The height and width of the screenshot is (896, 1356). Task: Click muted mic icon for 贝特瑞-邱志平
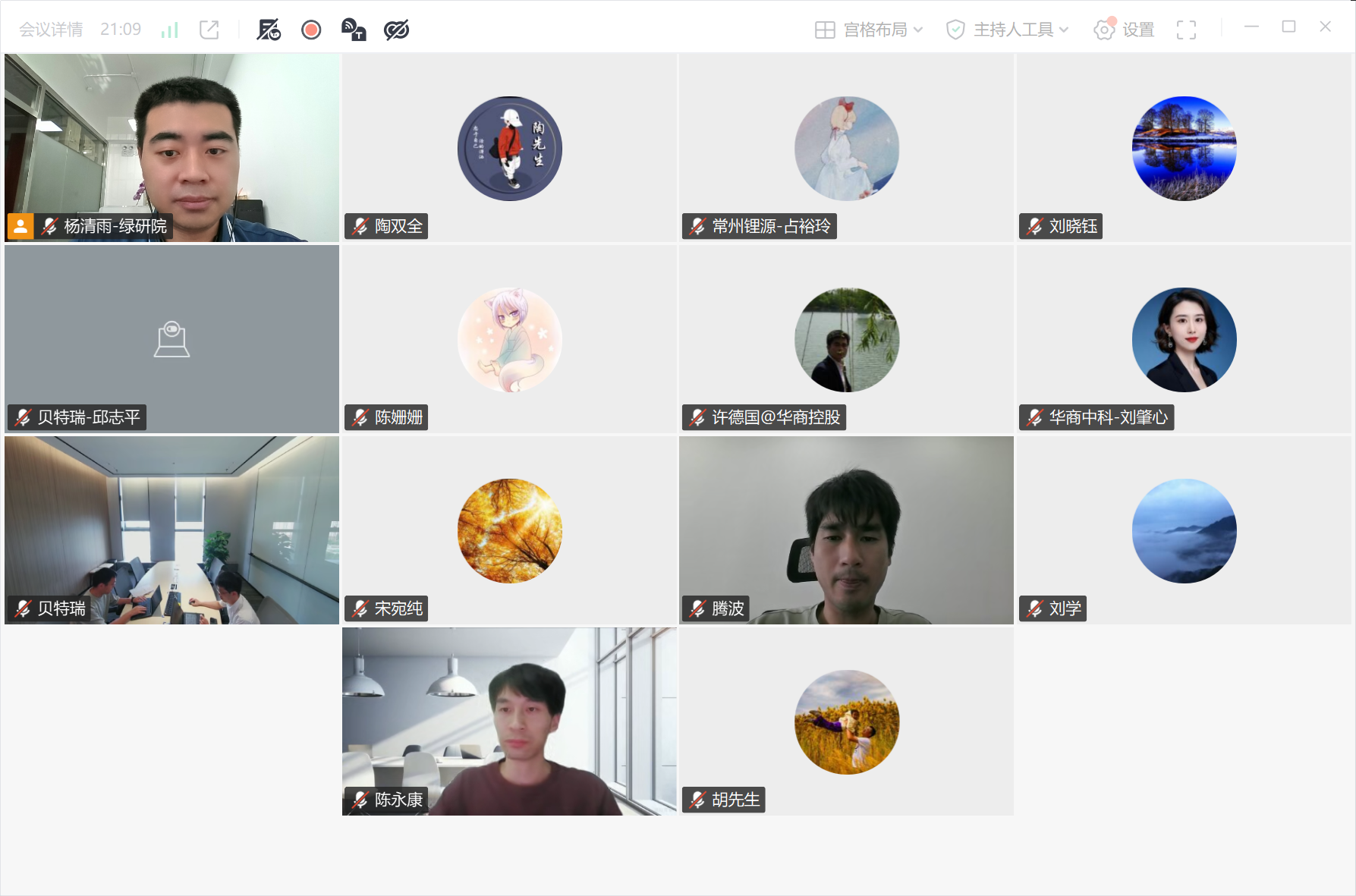click(x=24, y=417)
